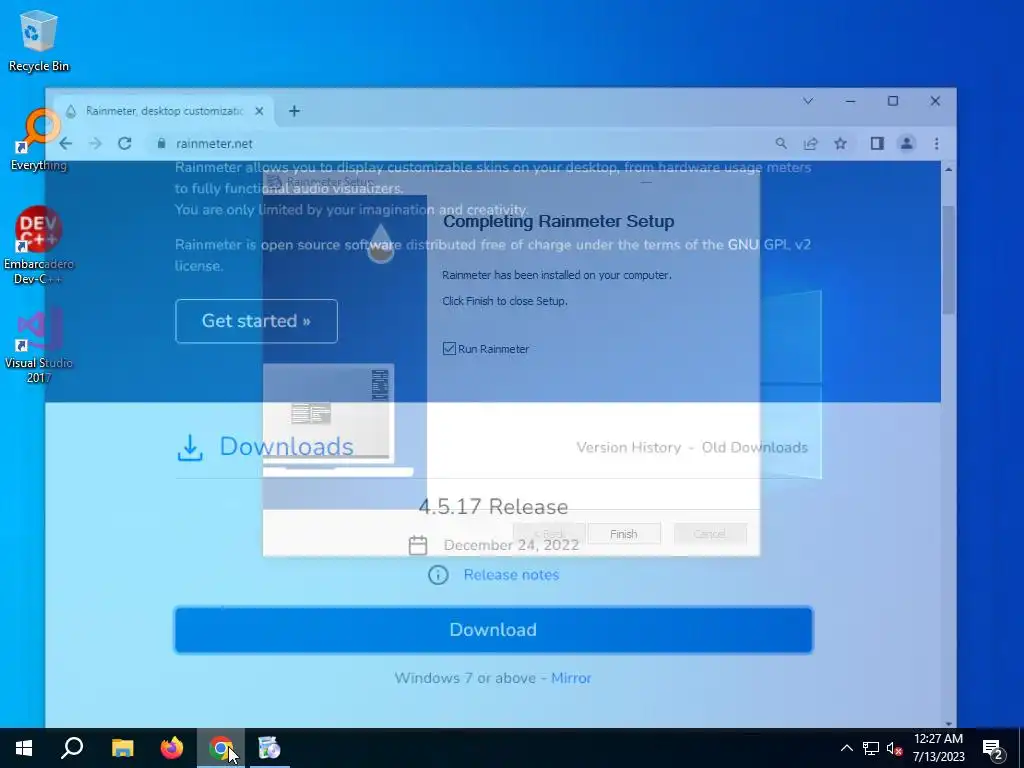This screenshot has width=1024, height=768.
Task: Switch to Rainmeter desktop customization tab
Action: click(x=163, y=111)
